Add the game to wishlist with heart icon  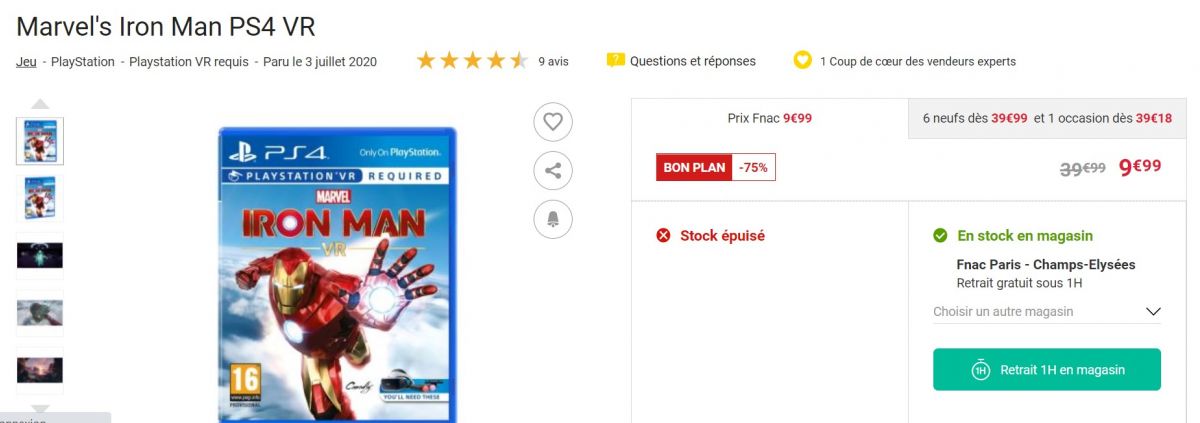(553, 122)
